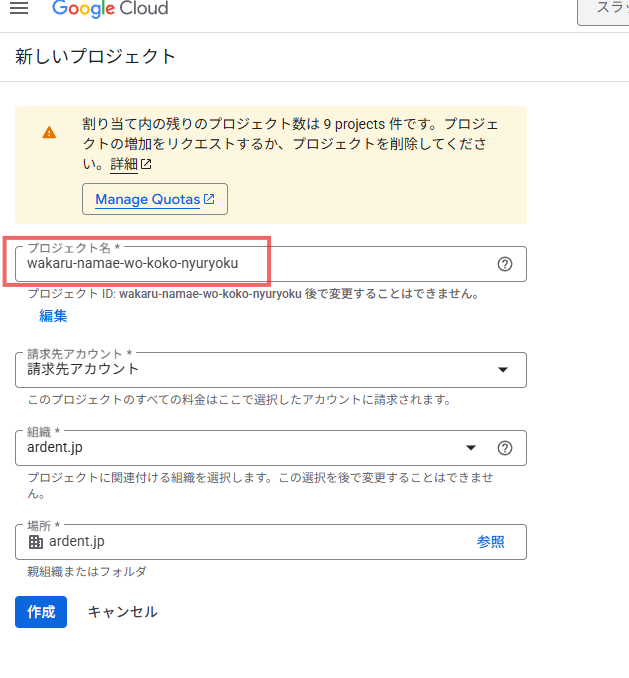Click the external link icon beside 詳細
This screenshot has width=629, height=678.
(146, 164)
